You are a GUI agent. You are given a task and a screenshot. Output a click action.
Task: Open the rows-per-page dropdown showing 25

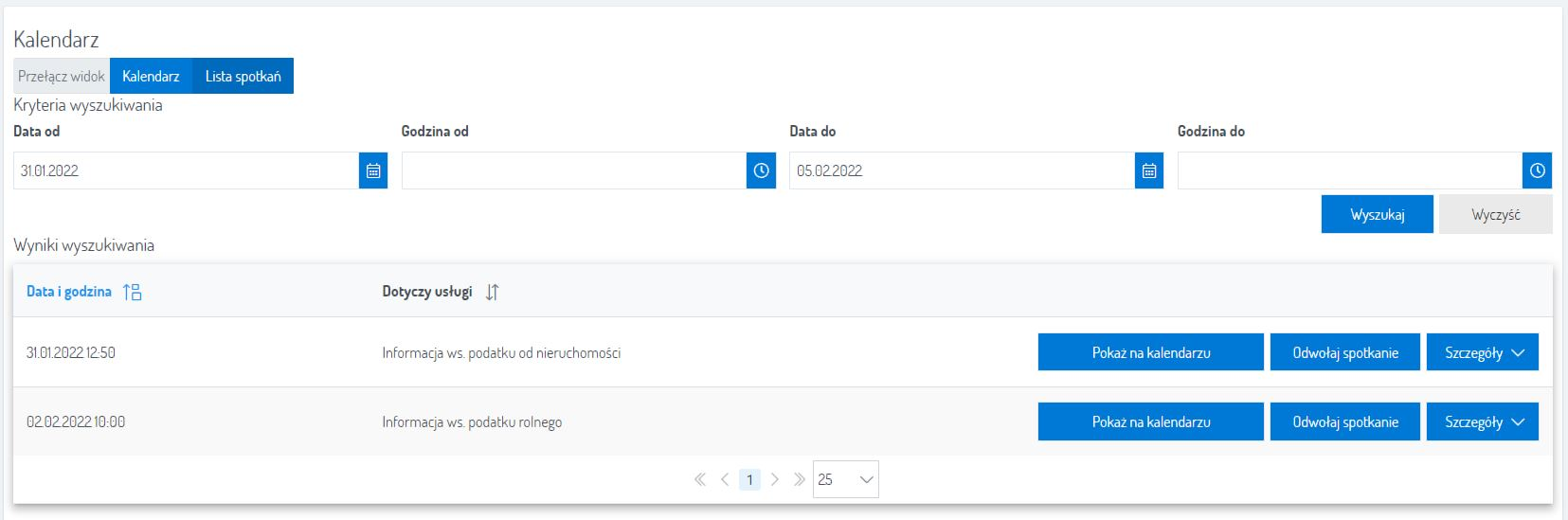(845, 480)
